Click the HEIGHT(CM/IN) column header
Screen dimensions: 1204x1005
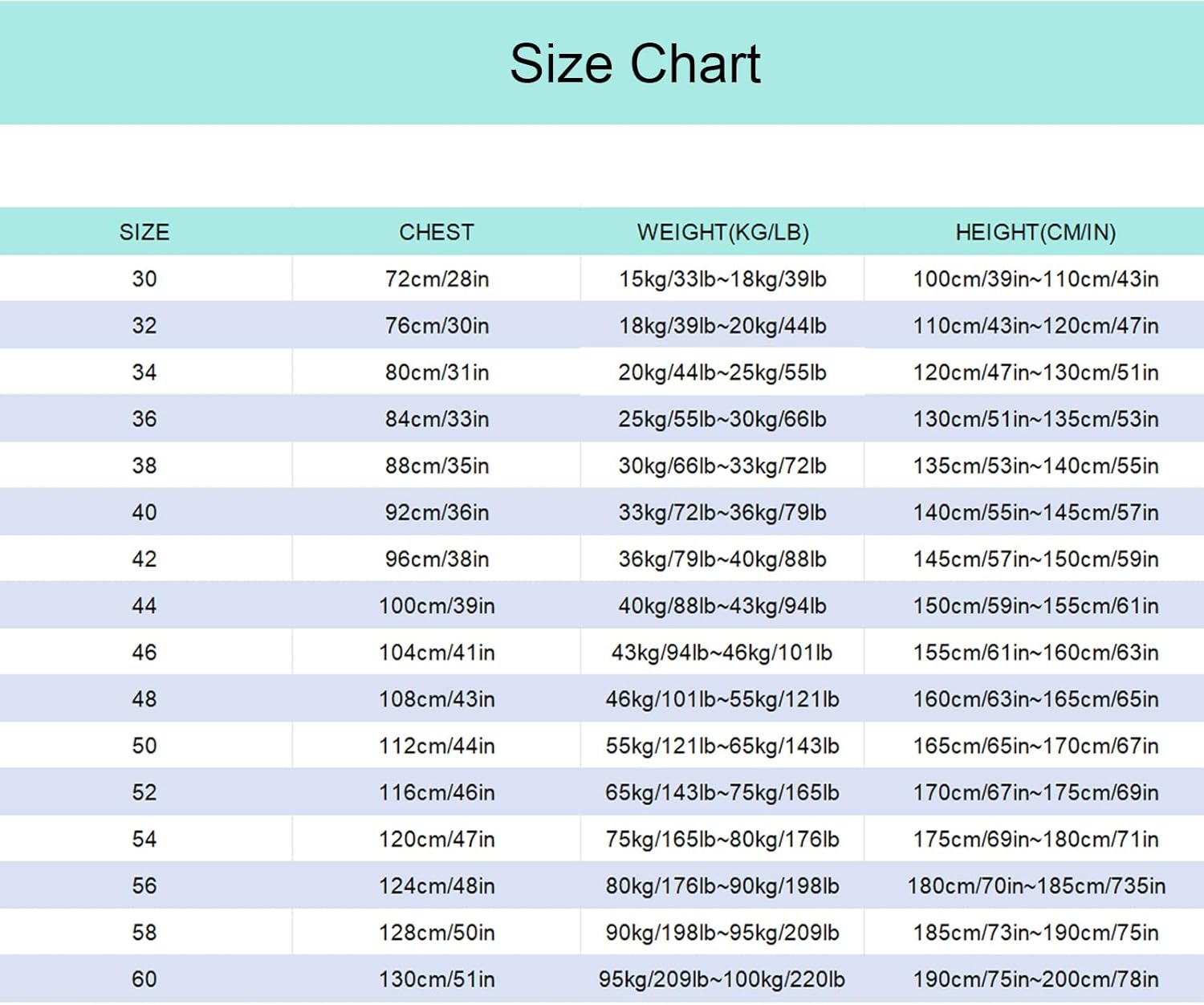(1035, 233)
